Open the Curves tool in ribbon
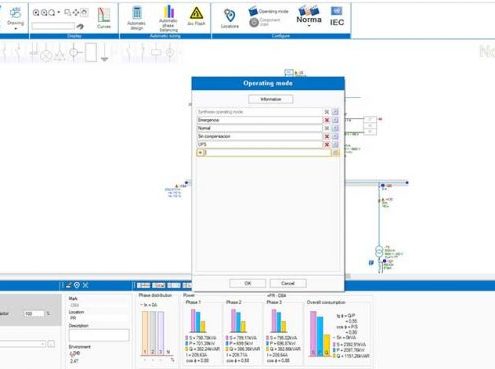 pyautogui.click(x=104, y=18)
